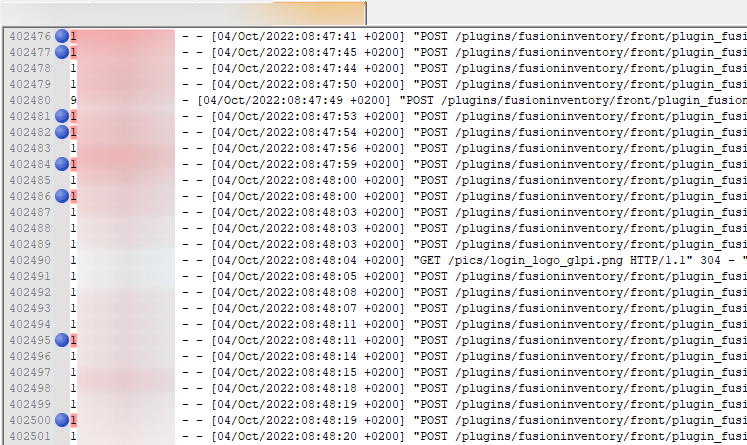This screenshot has height=445, width=747.
Task: Click line number 402485
Action: pyautogui.click(x=30, y=180)
